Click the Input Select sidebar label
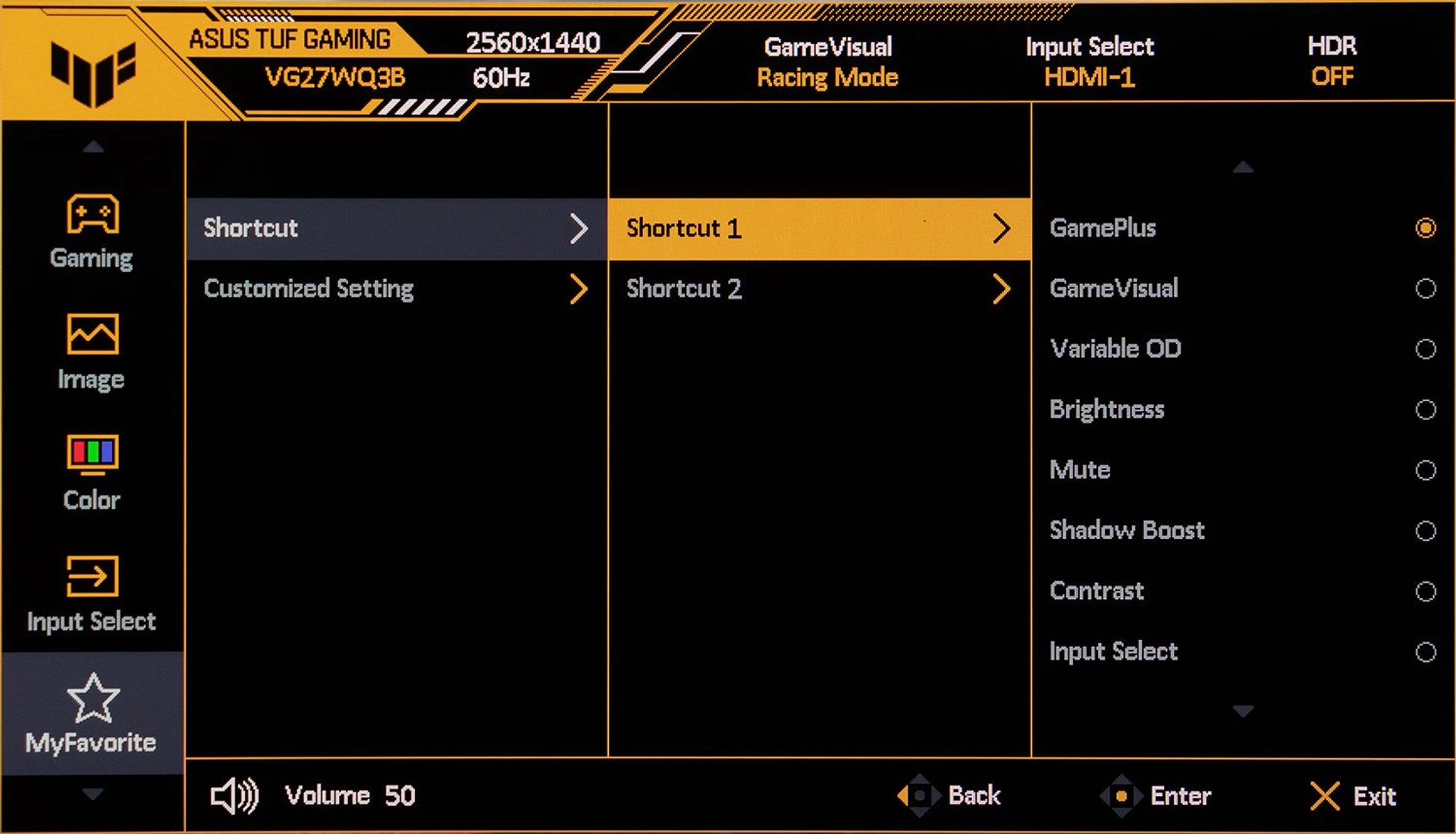1456x834 pixels. [91, 622]
